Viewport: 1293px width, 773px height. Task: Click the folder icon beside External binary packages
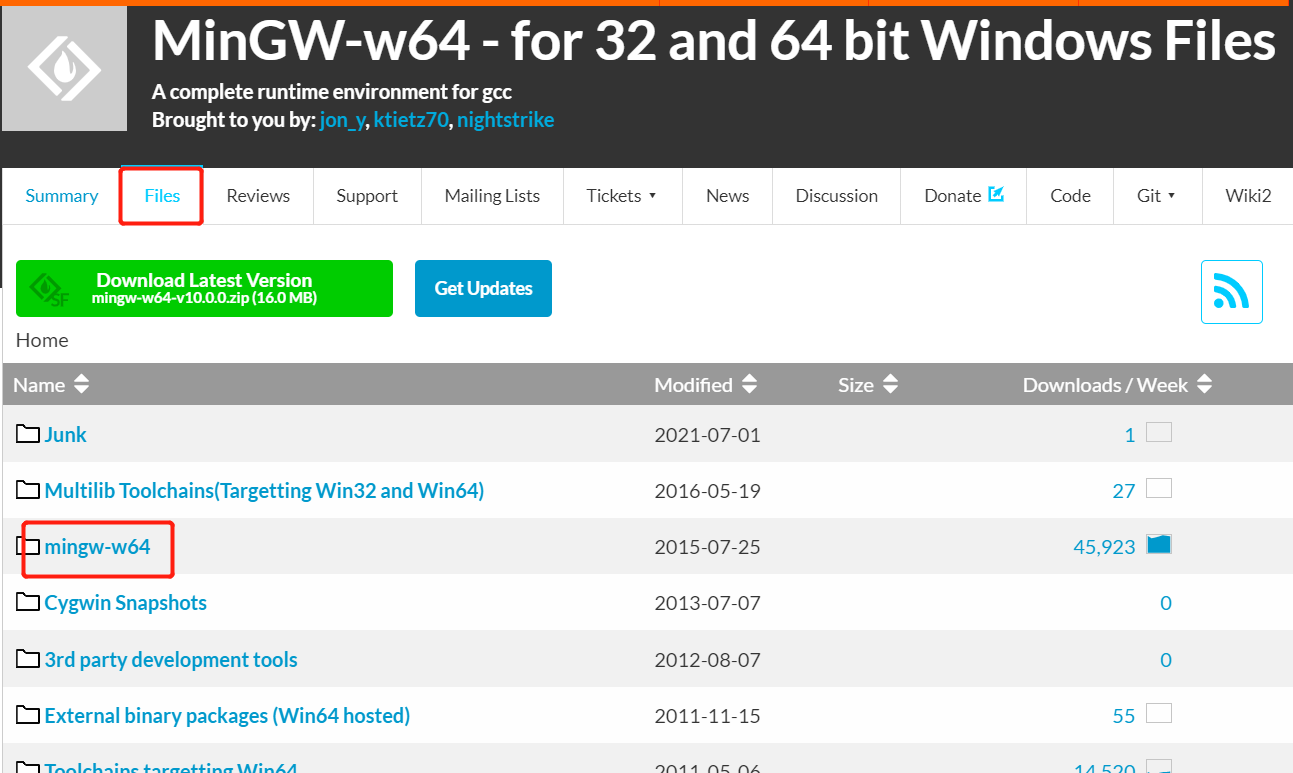coord(28,716)
